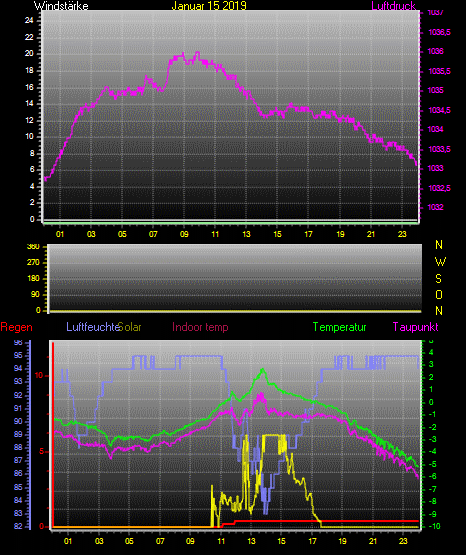Click hour 13 on bottom chart axis

[251, 541]
